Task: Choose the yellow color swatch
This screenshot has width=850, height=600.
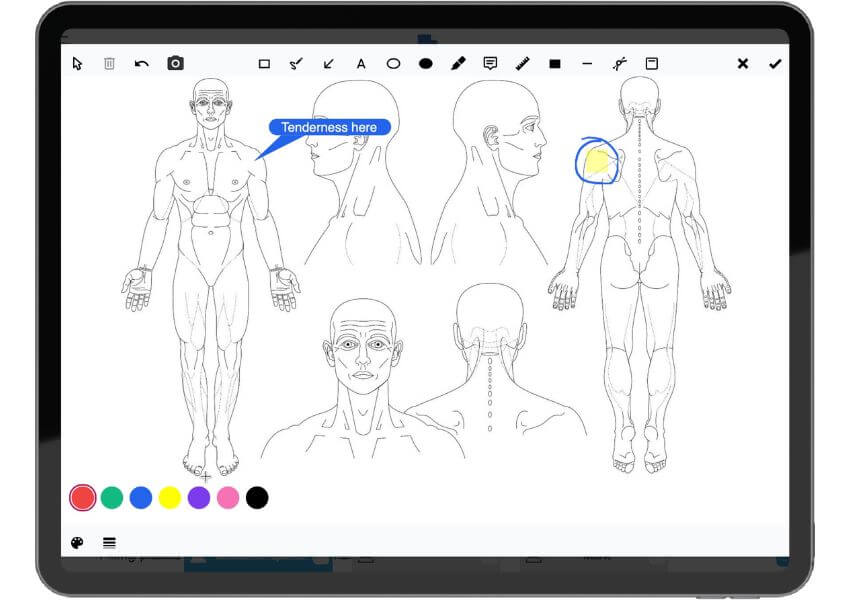Action: [170, 497]
